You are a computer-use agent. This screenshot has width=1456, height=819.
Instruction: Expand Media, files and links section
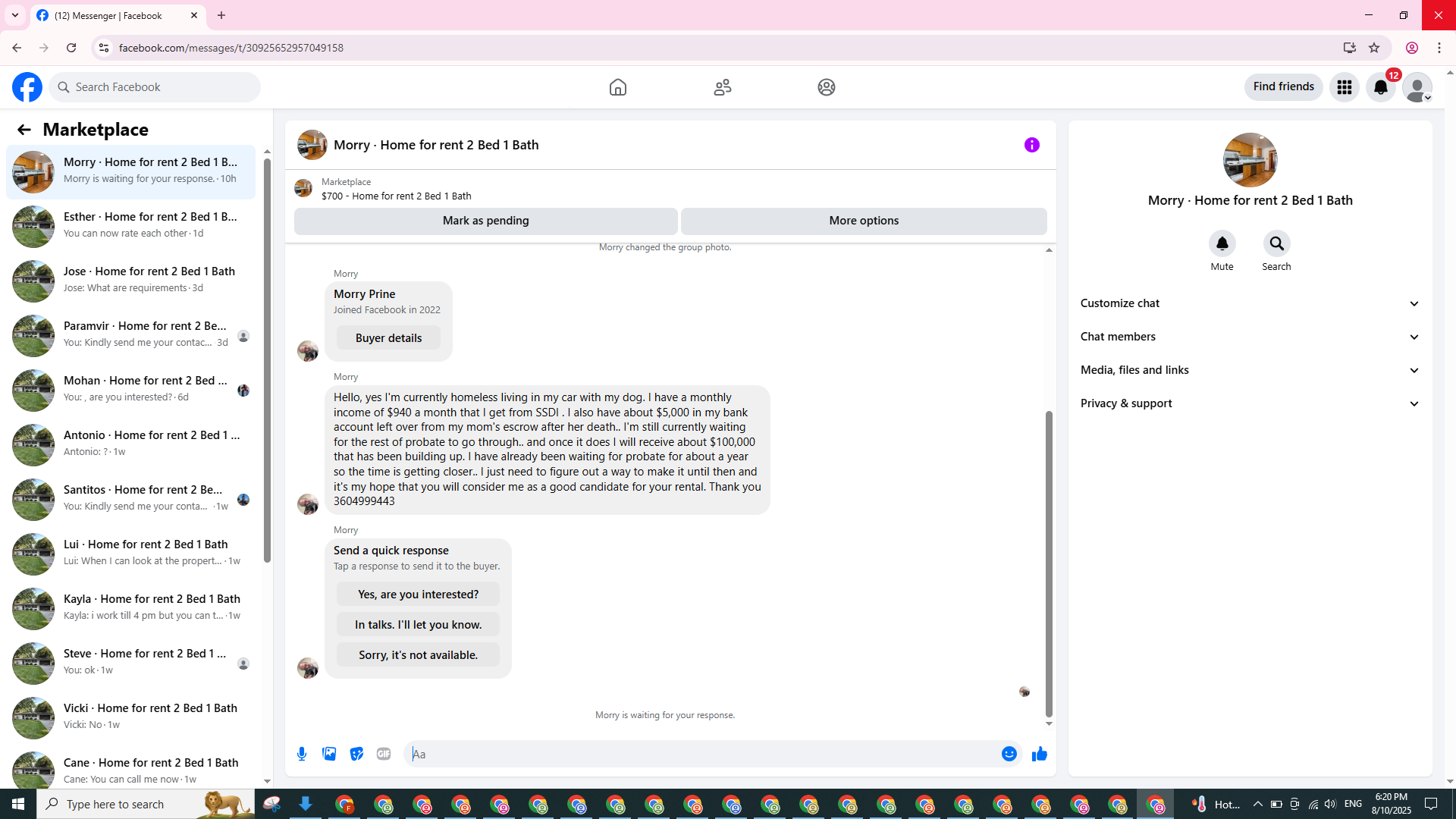1250,370
